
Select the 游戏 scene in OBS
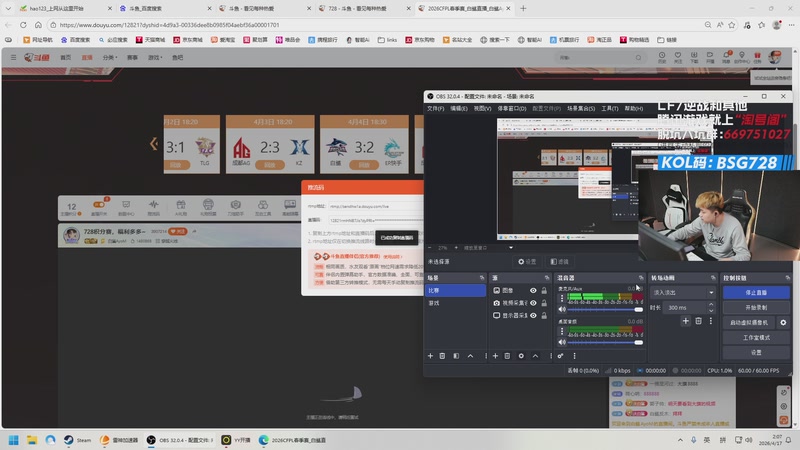(455, 303)
